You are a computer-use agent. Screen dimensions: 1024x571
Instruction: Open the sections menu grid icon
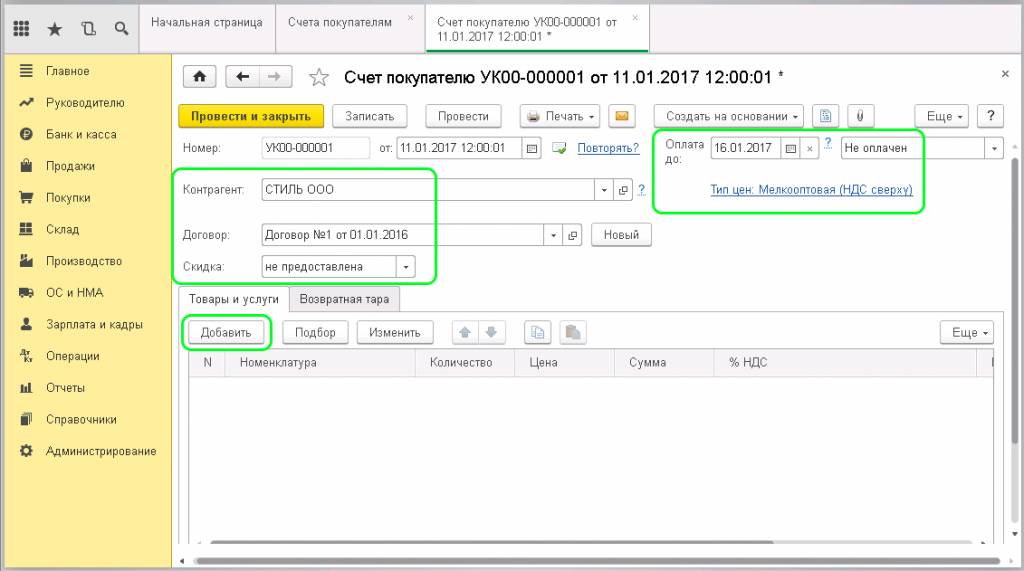[x=21, y=28]
